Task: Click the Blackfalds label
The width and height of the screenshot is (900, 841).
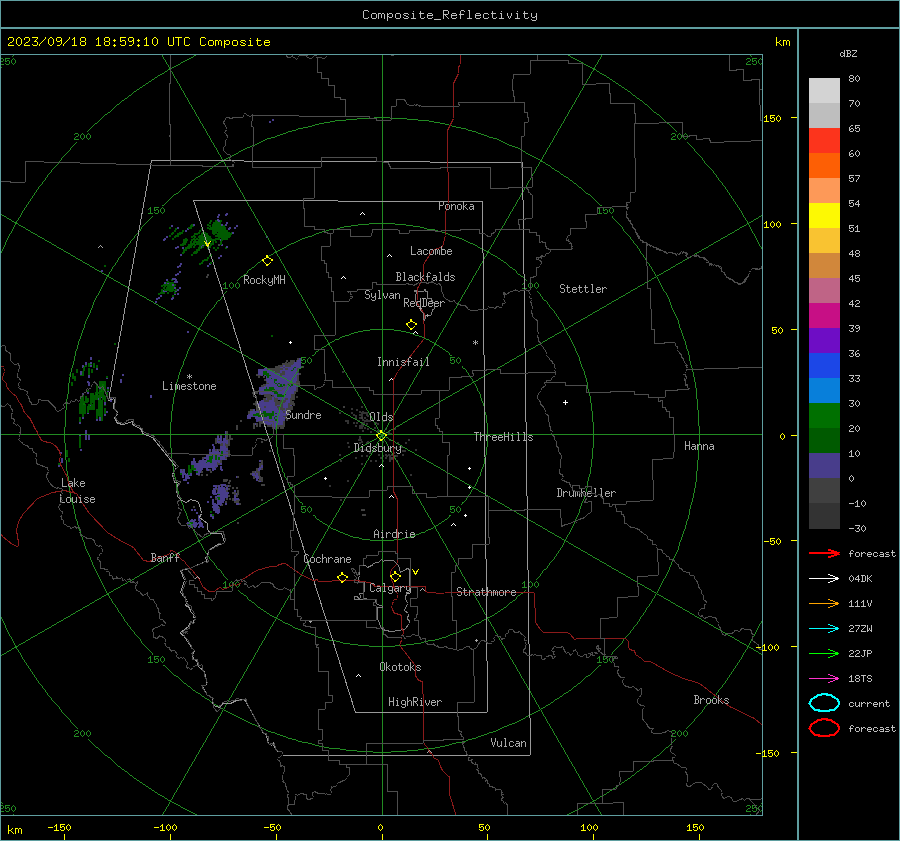Action: click(425, 277)
